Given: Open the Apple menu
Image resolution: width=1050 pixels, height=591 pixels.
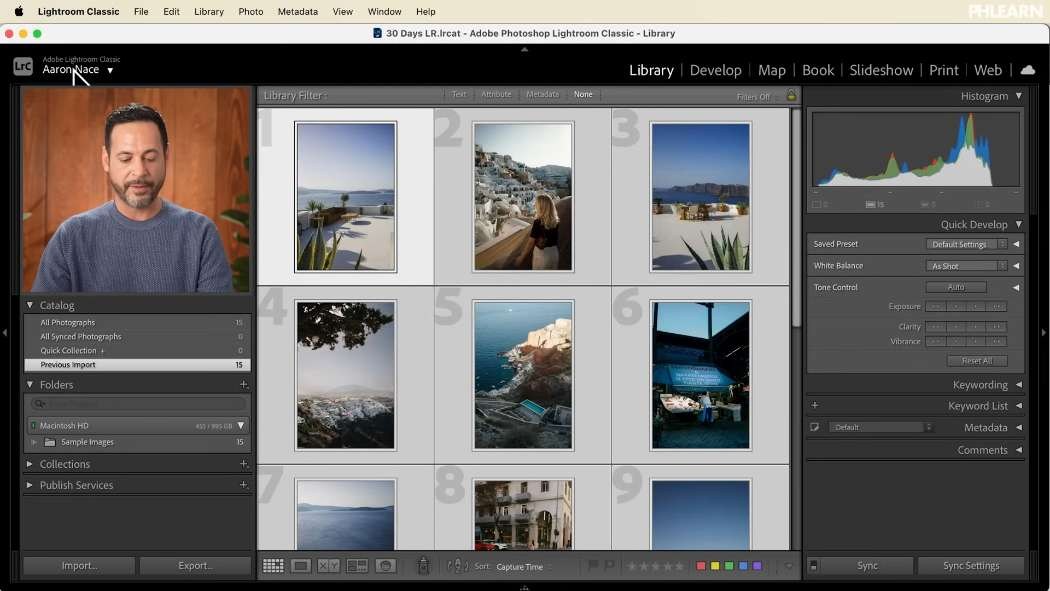Looking at the screenshot, I should (x=19, y=11).
